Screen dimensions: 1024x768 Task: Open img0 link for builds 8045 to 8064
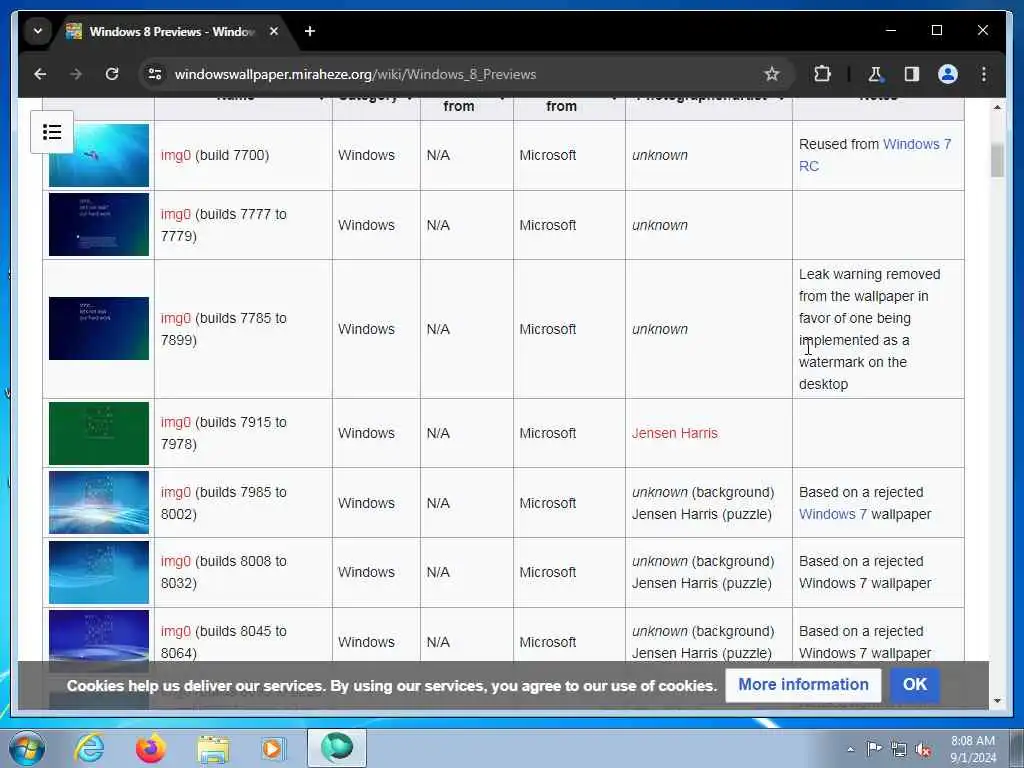pyautogui.click(x=176, y=632)
